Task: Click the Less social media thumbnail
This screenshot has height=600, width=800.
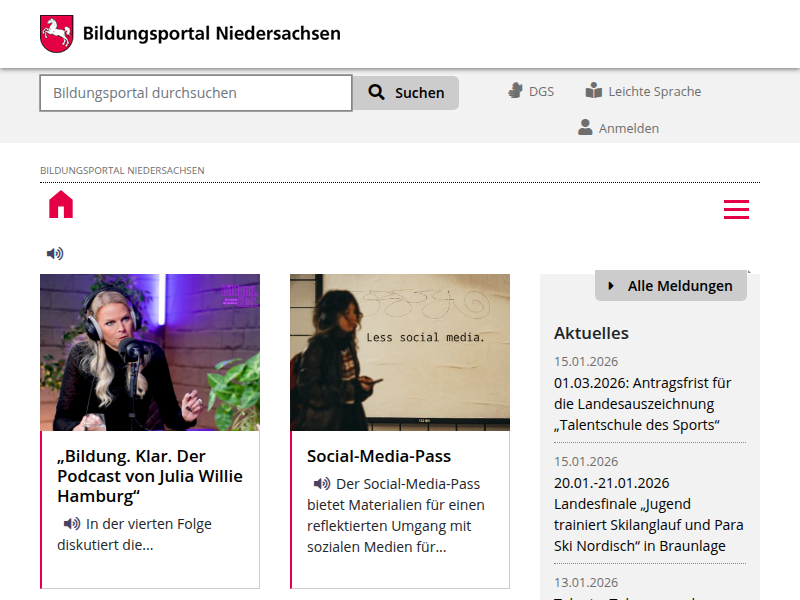Action: coord(400,352)
